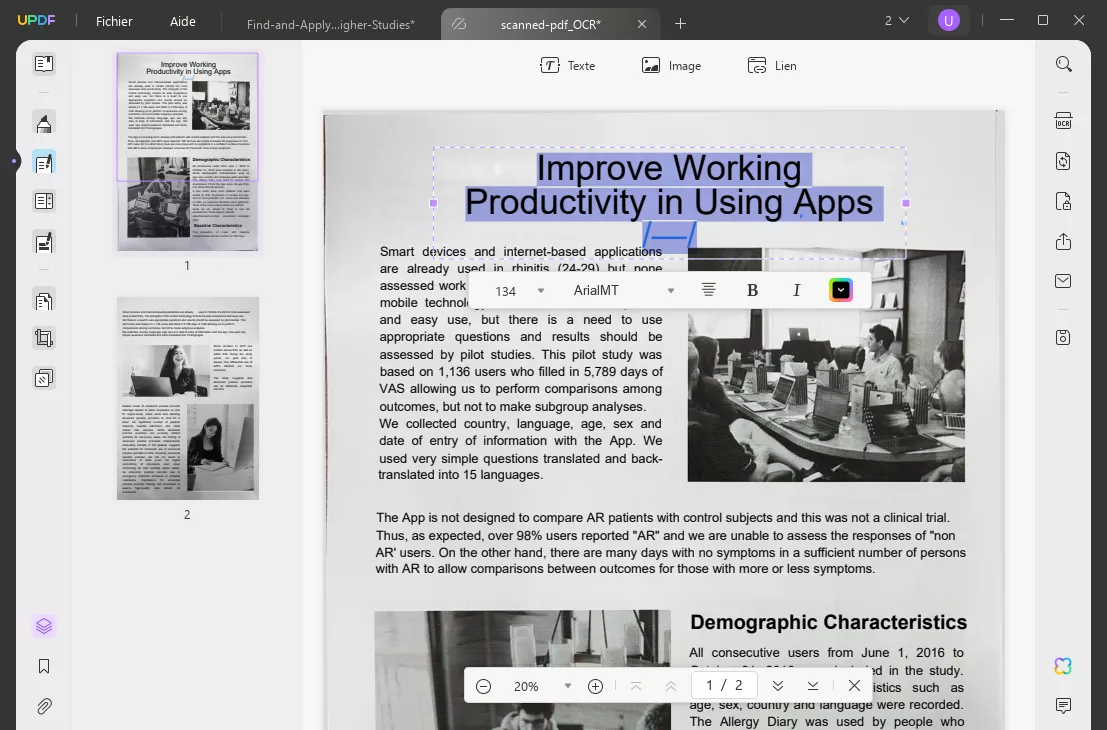Viewport: 1107px width, 730px height.
Task: Open the Search magnifier on right sidebar
Action: click(1063, 64)
